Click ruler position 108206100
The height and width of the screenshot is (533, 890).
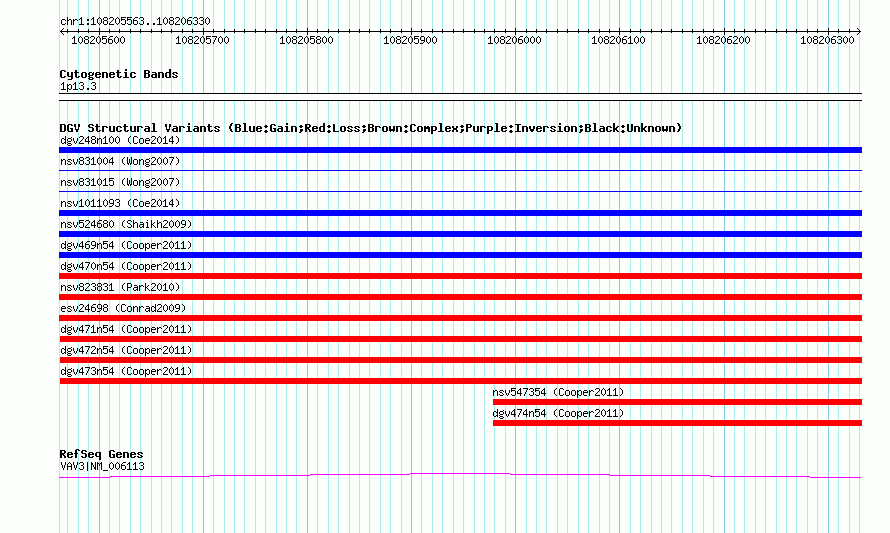(x=618, y=40)
